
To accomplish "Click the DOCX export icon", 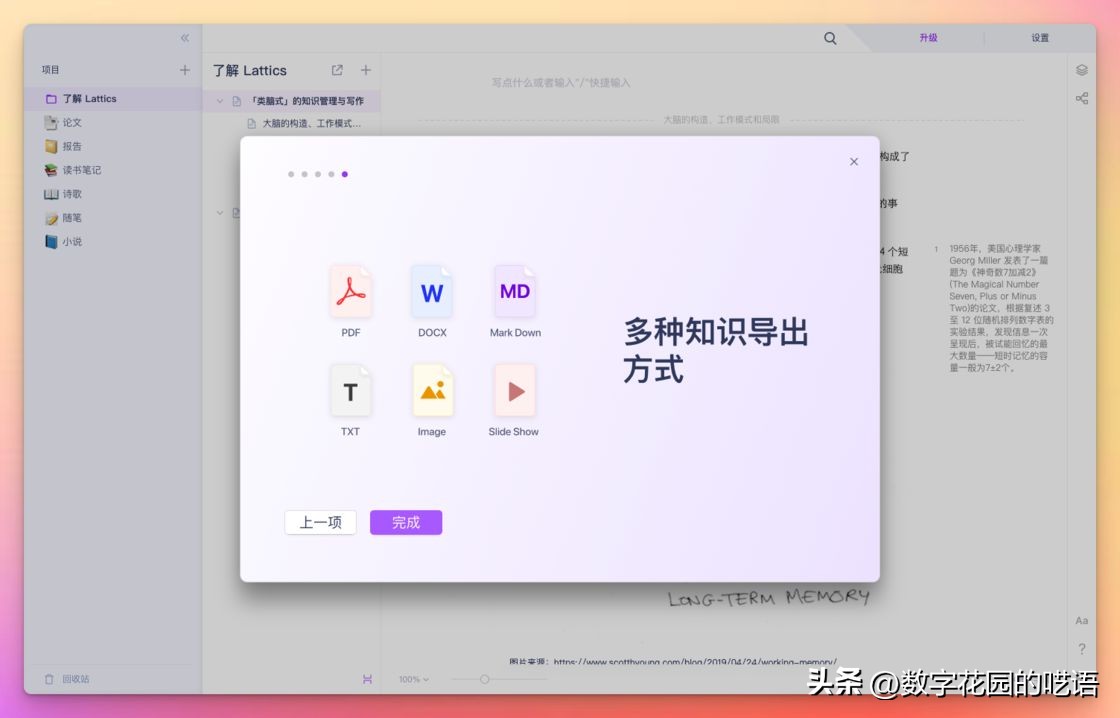I will pyautogui.click(x=432, y=291).
